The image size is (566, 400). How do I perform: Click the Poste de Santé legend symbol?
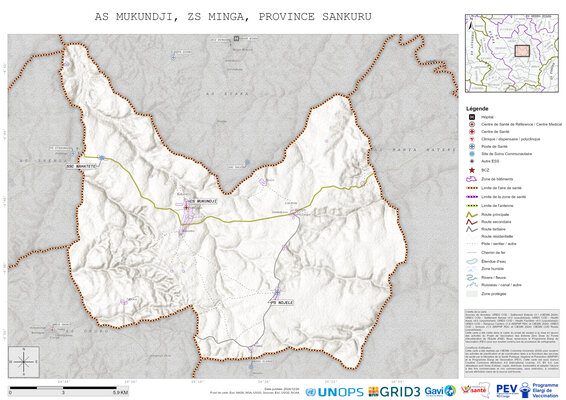click(x=471, y=146)
